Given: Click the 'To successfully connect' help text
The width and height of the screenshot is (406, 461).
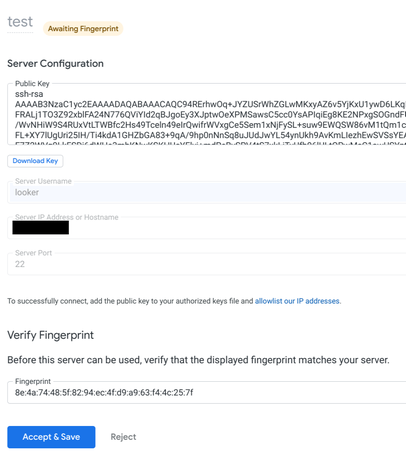Looking at the screenshot, I should [174, 301].
